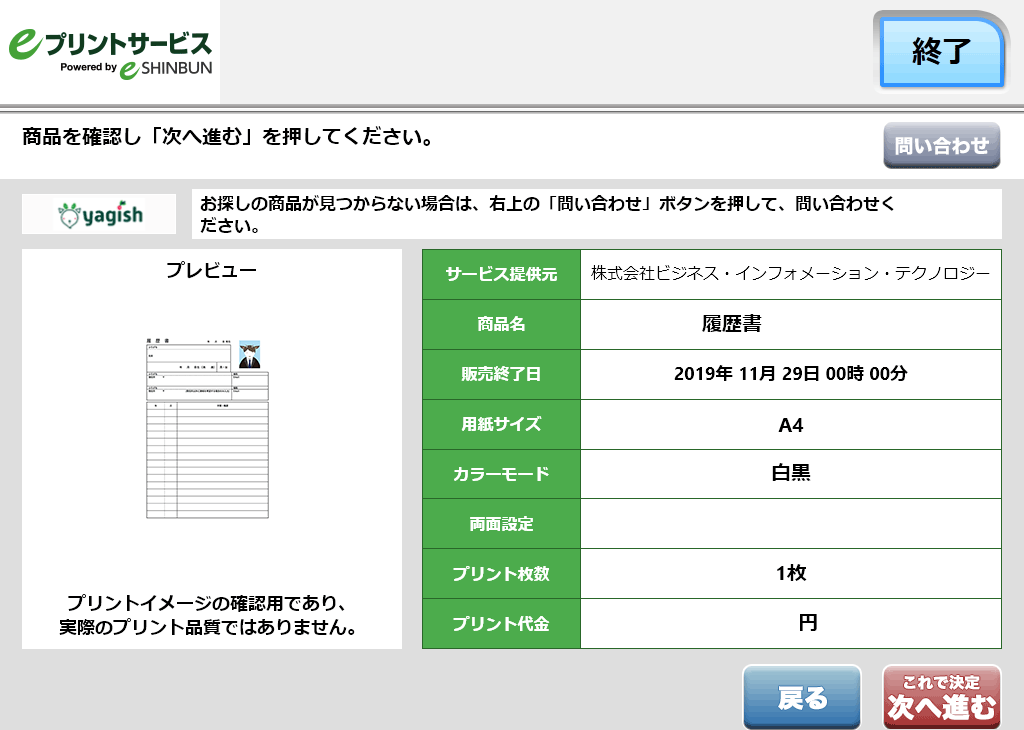
Task: Click the 両面設定 label cell
Action: point(502,524)
